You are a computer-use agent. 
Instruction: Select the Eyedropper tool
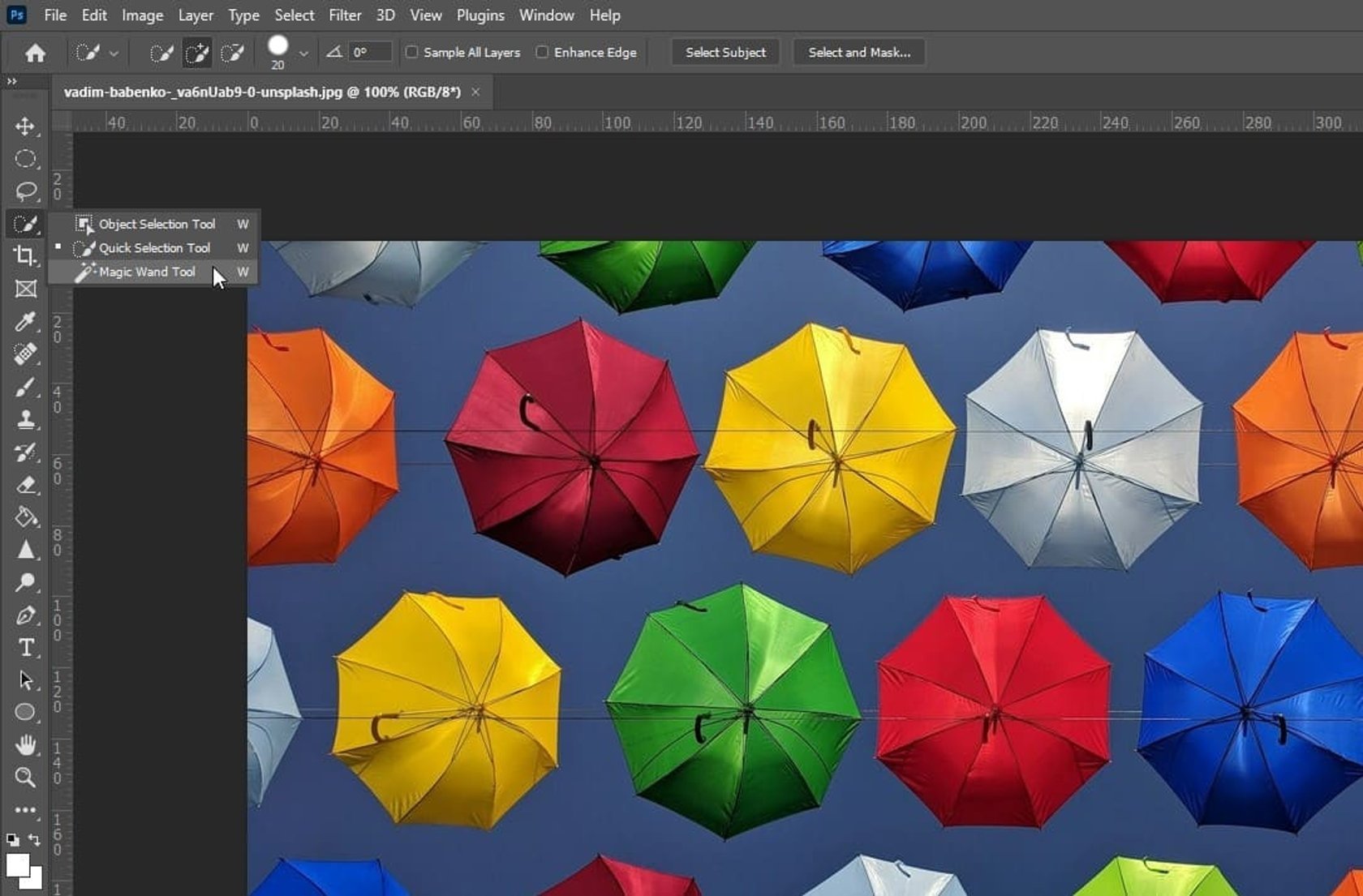pos(26,323)
